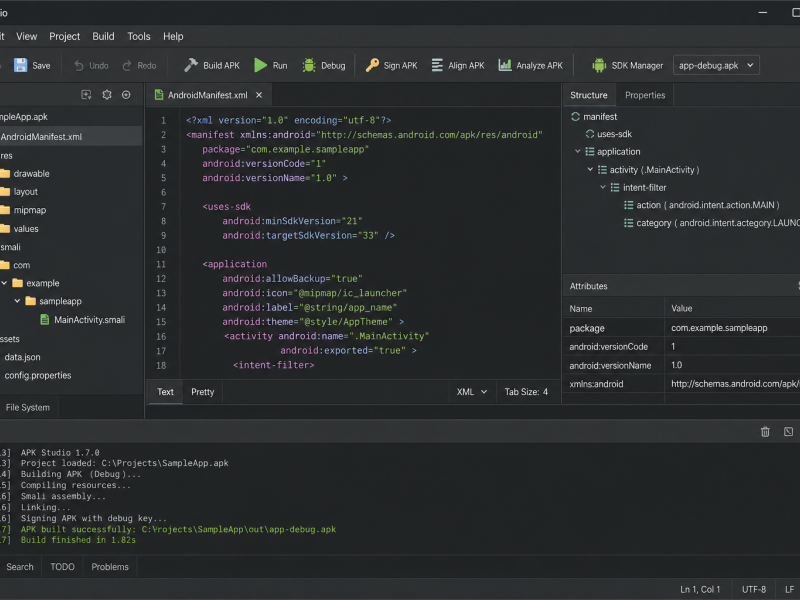This screenshot has height=600, width=800.
Task: Select the layout folder
Action: tap(26, 192)
